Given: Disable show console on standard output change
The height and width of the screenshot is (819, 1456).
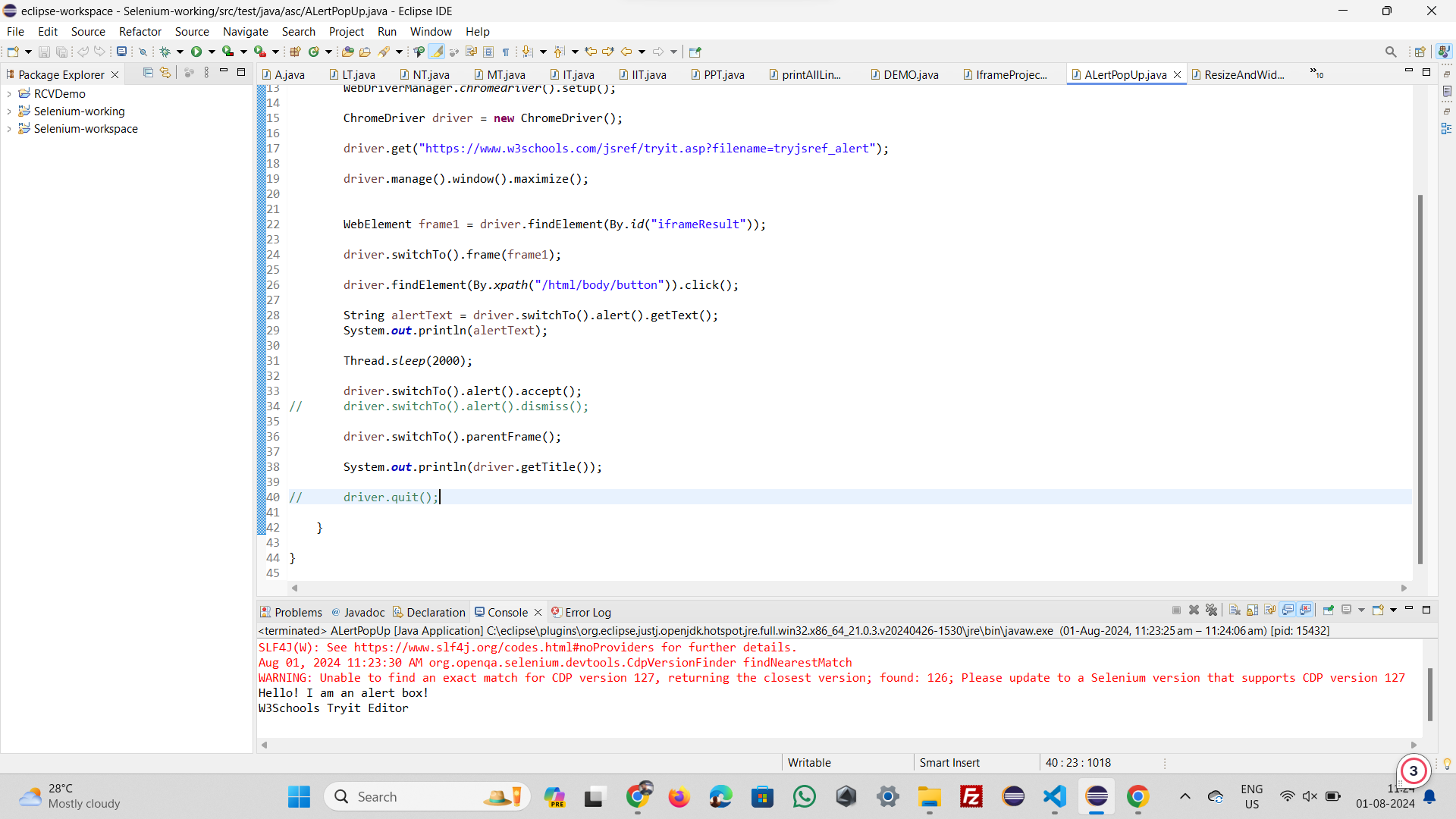Looking at the screenshot, I should click(1288, 610).
